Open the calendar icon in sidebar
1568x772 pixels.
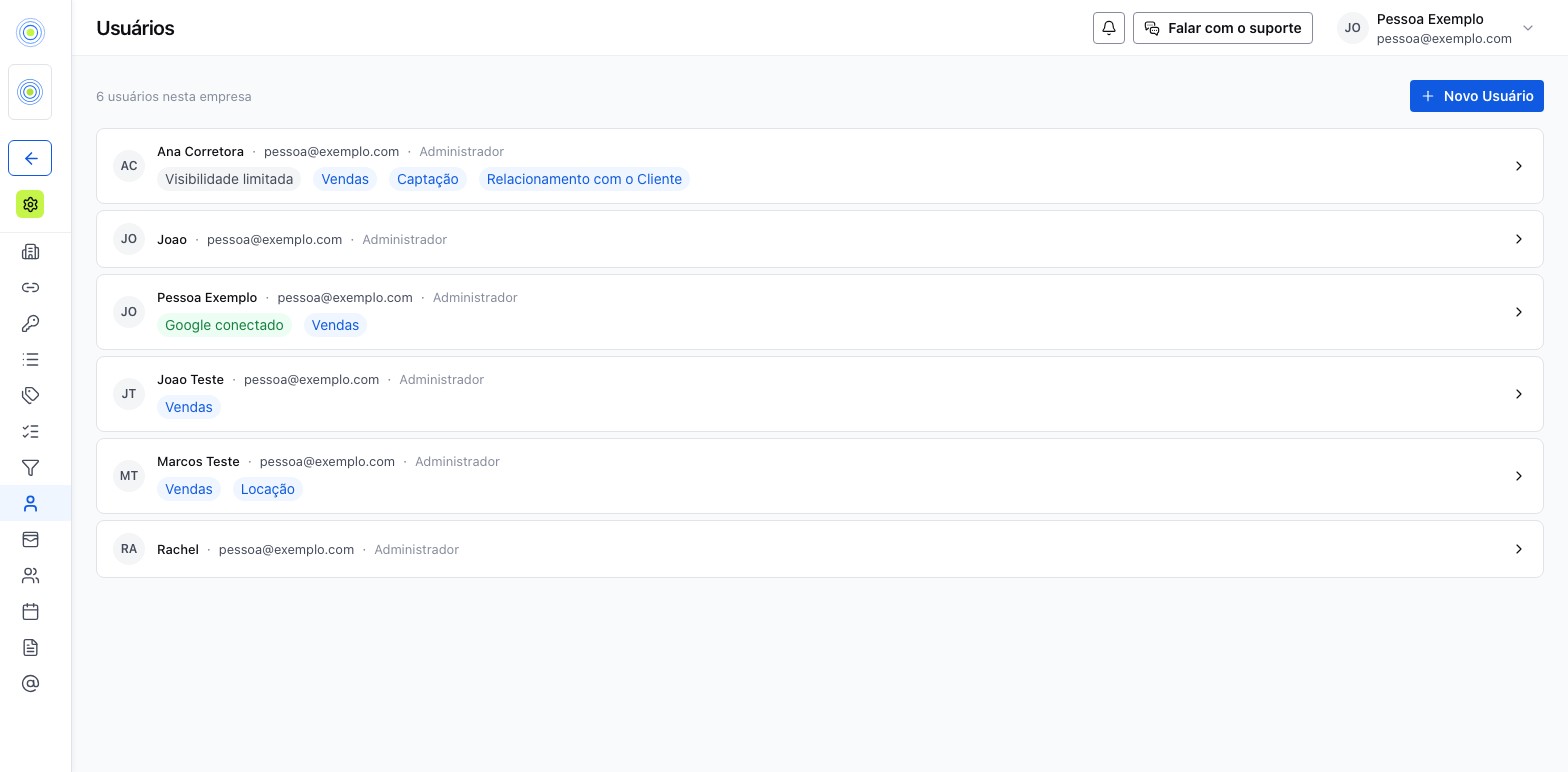click(30, 612)
